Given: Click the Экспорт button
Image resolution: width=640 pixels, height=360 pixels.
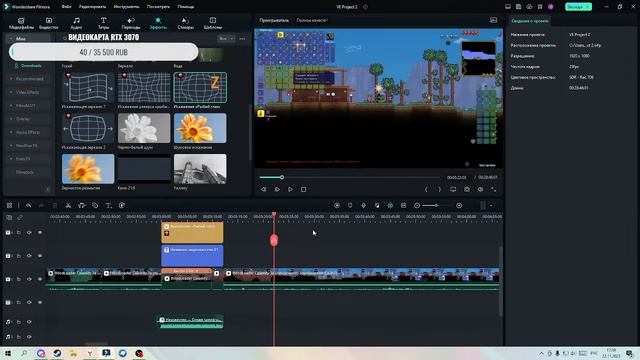Looking at the screenshot, I should coord(578,7).
